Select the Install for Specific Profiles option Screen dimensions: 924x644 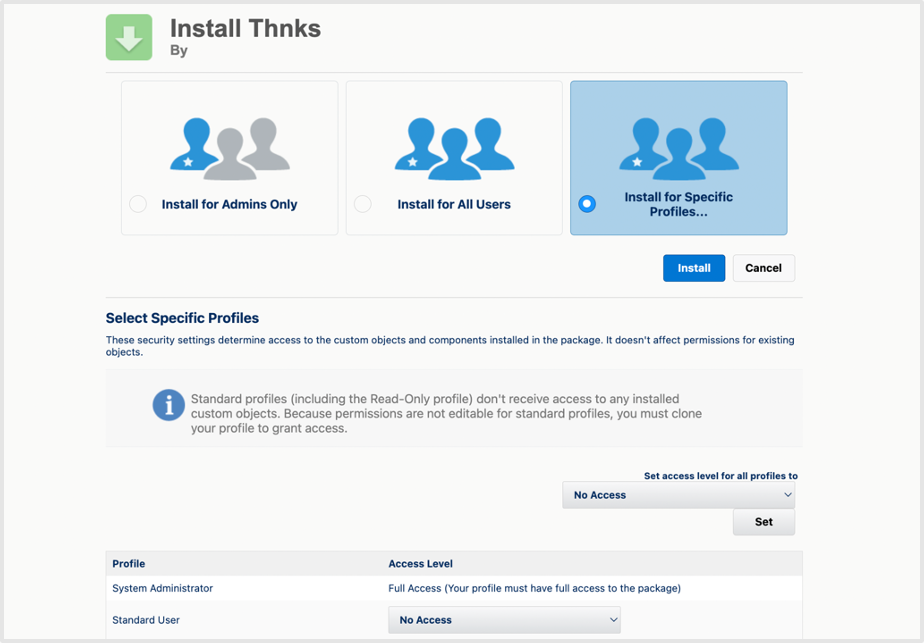[x=587, y=203]
